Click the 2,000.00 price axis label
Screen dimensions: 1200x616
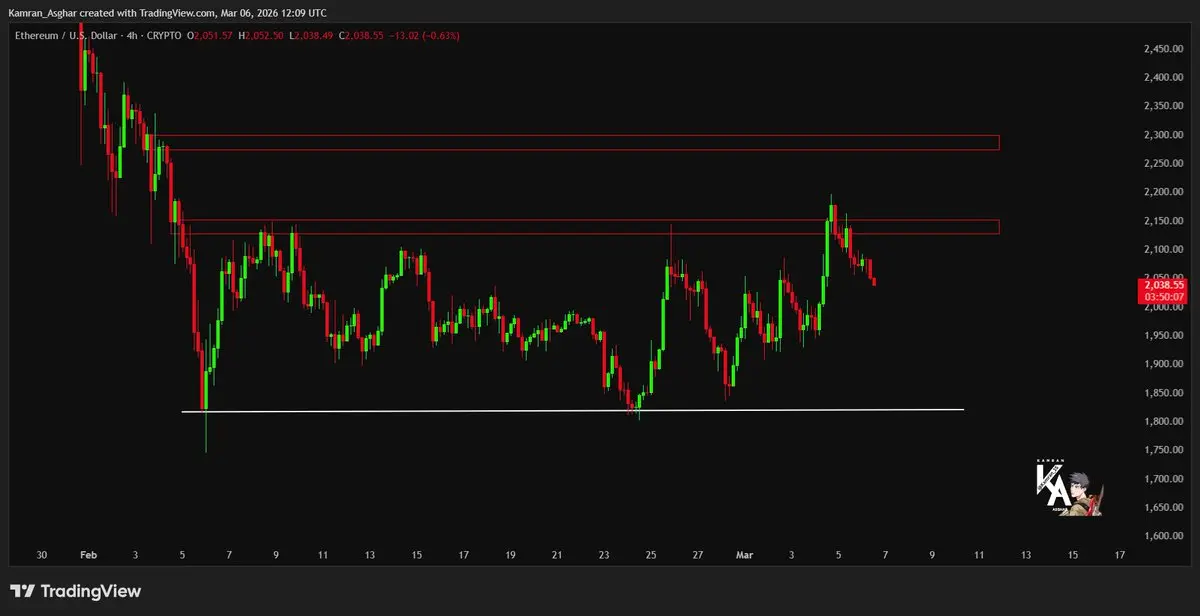tap(1163, 307)
